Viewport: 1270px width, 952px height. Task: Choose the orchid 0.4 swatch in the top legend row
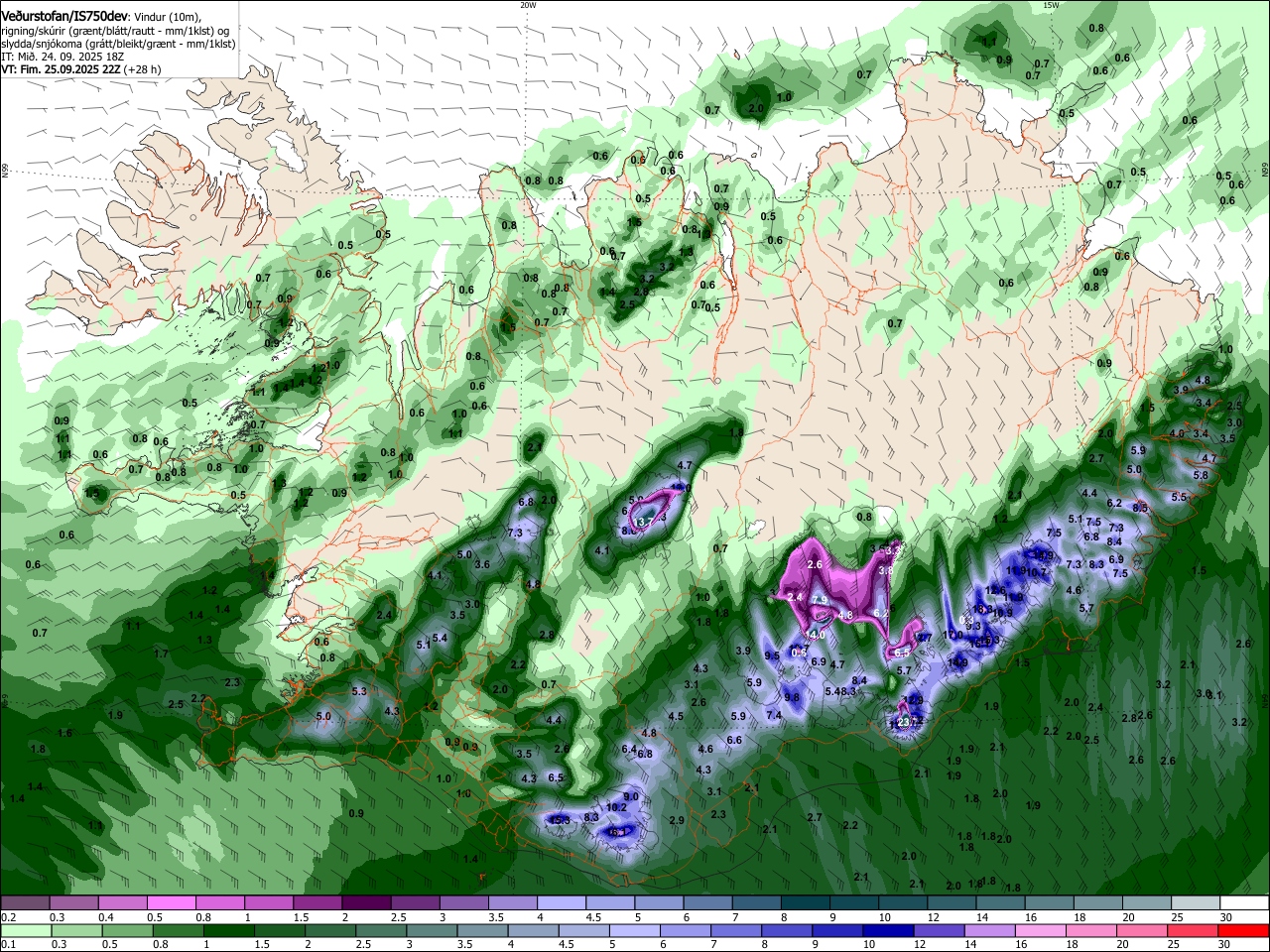(x=122, y=902)
